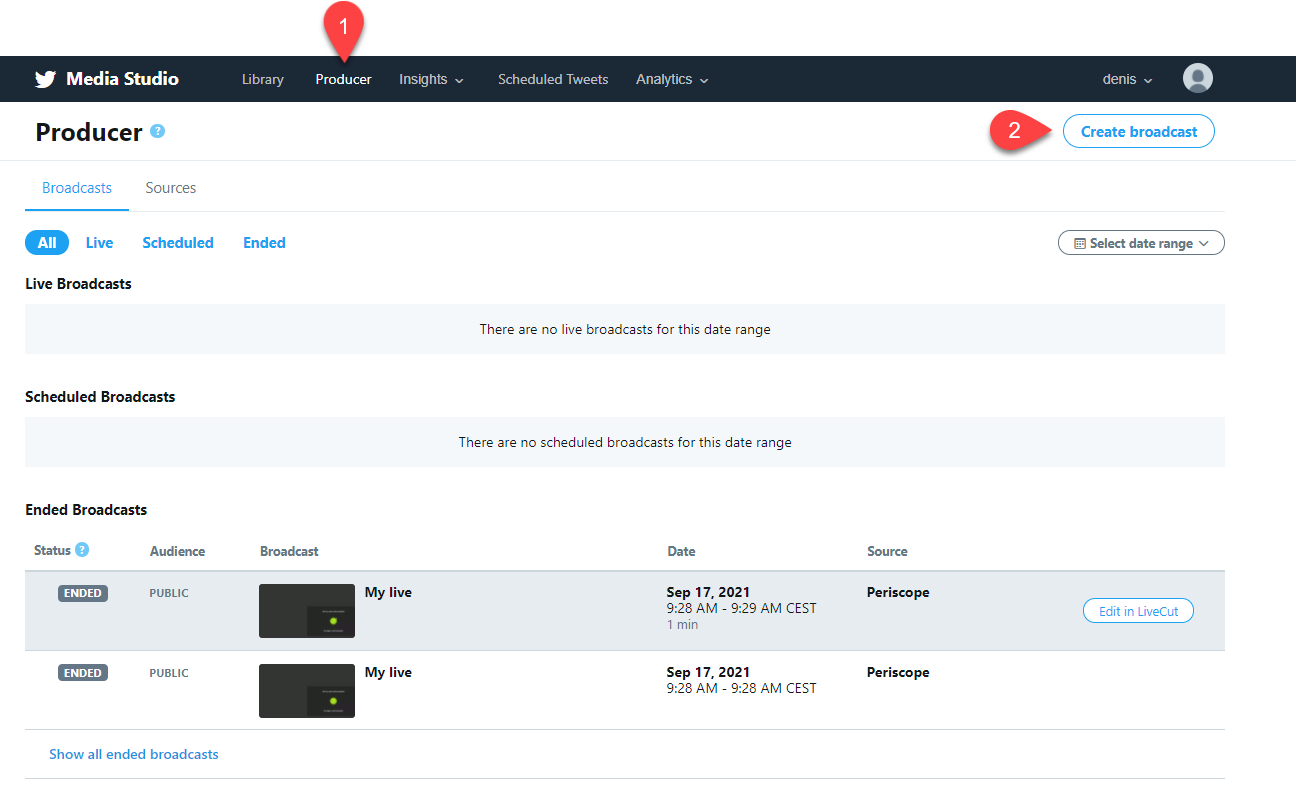Click 9:28 AM - 9:28 AM CEST time text
Viewport: 1296px width, 796px height.
pyautogui.click(x=742, y=688)
